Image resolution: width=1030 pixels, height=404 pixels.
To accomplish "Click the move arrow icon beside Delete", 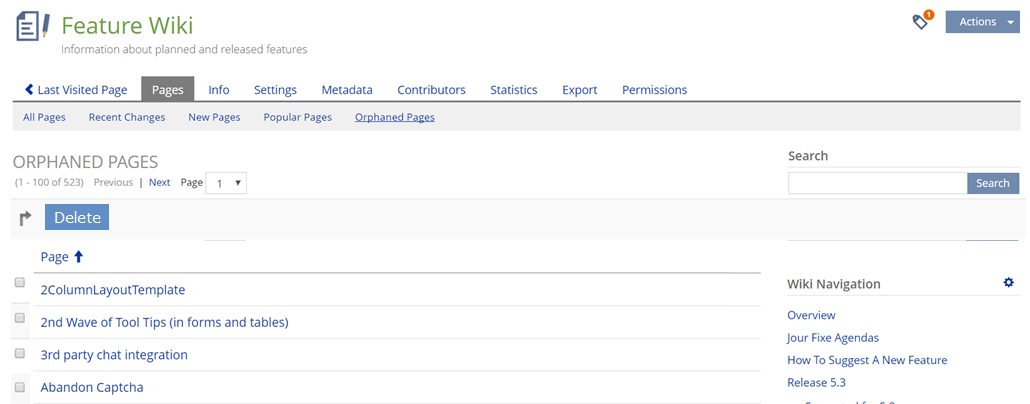I will click(26, 218).
